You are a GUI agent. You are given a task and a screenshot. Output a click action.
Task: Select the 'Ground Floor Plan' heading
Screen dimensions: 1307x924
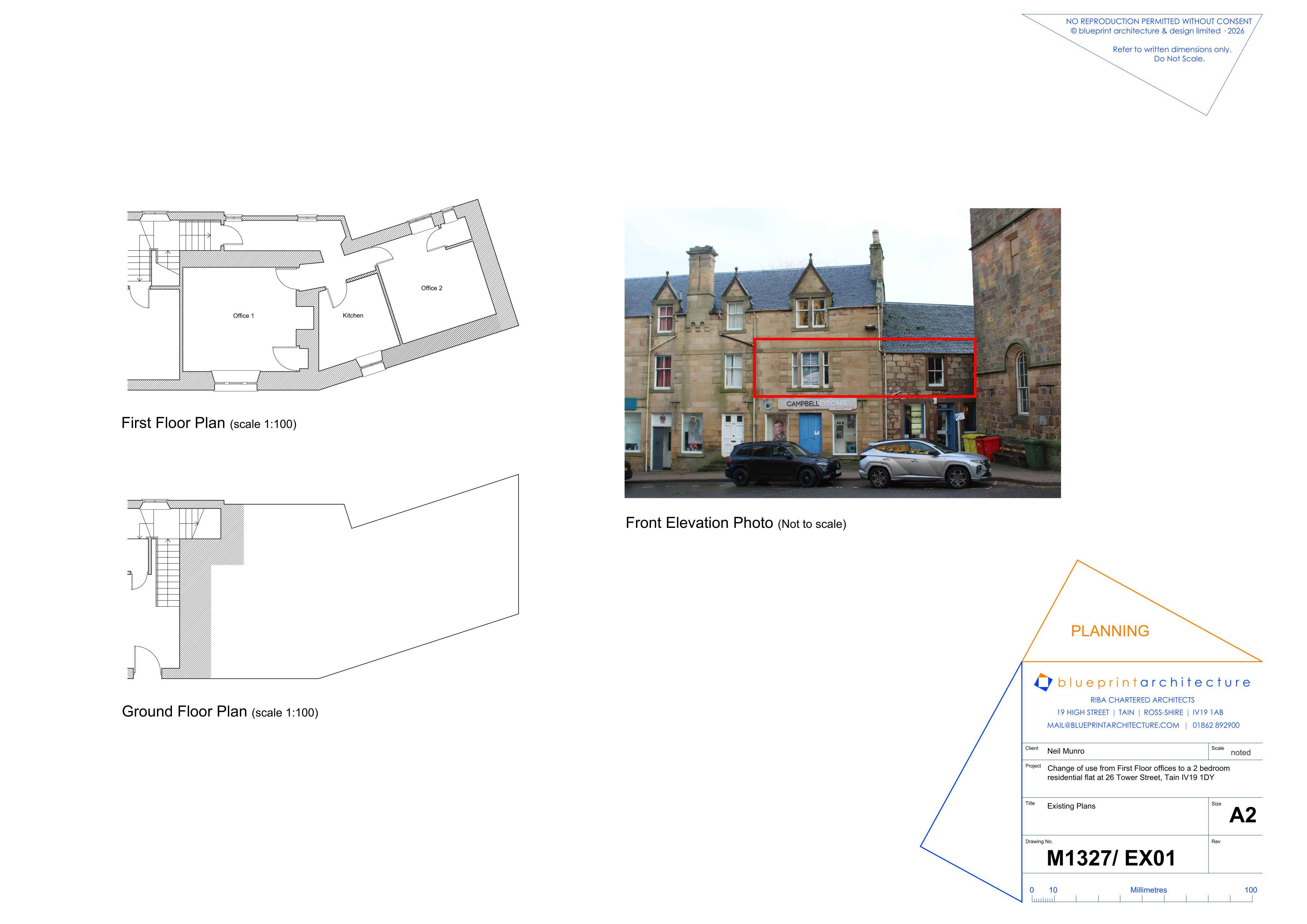click(x=220, y=712)
